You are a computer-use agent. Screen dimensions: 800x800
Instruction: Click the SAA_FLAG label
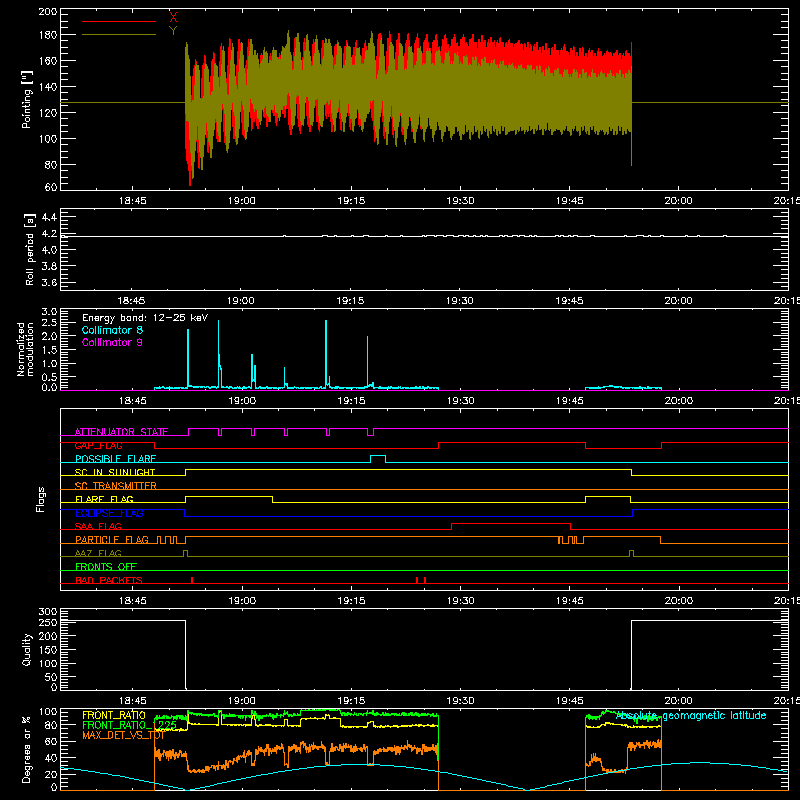(98, 526)
